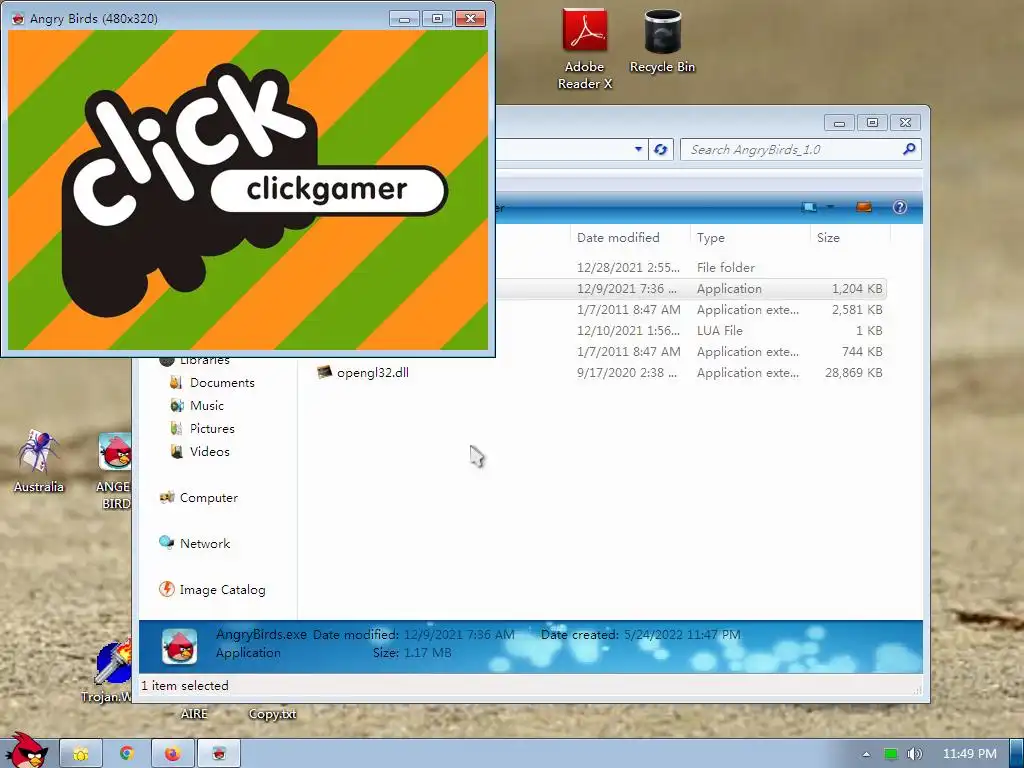Open the Adobe Reader X desktop shortcut
The image size is (1024, 768).
coord(585,49)
